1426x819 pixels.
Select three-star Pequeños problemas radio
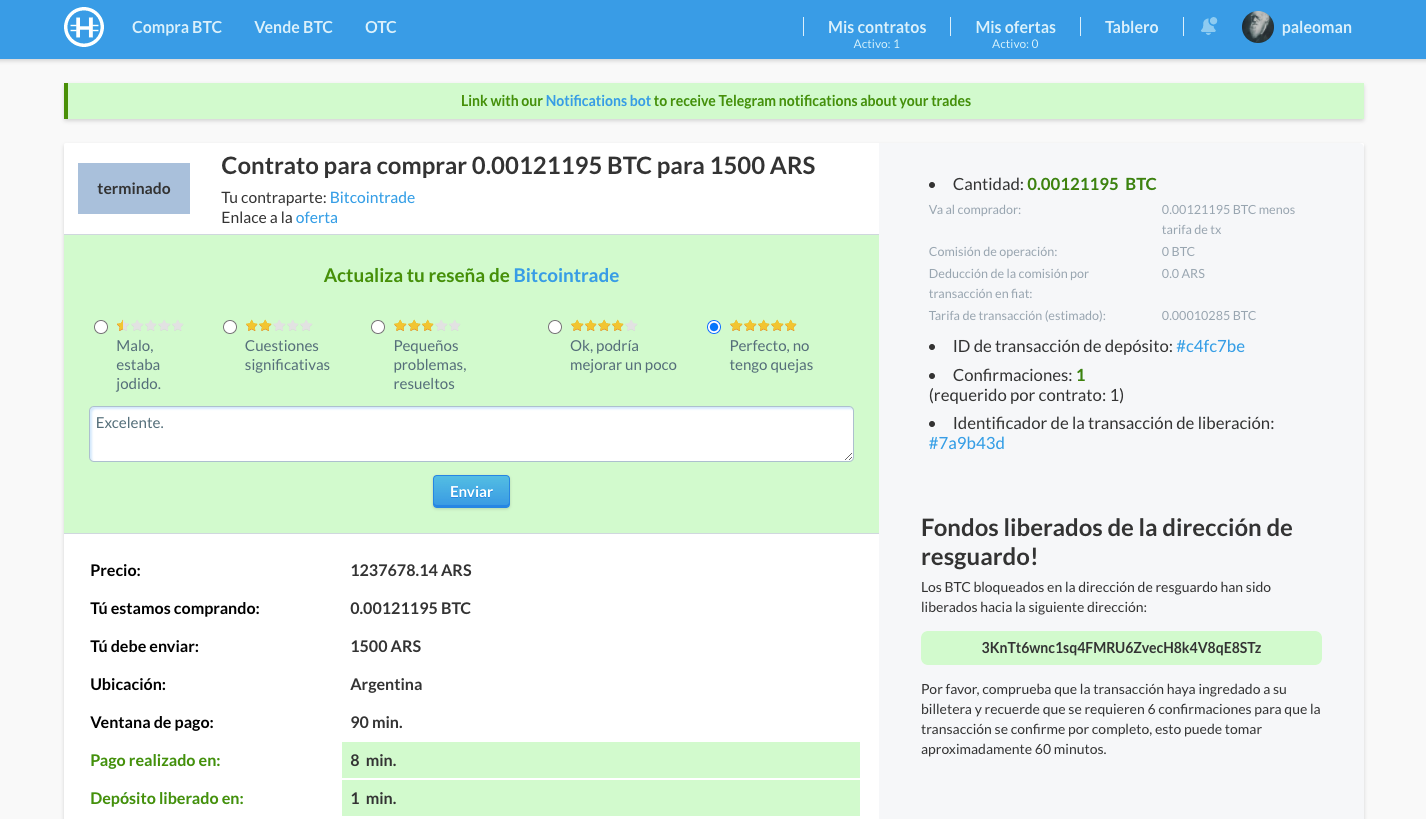point(378,327)
